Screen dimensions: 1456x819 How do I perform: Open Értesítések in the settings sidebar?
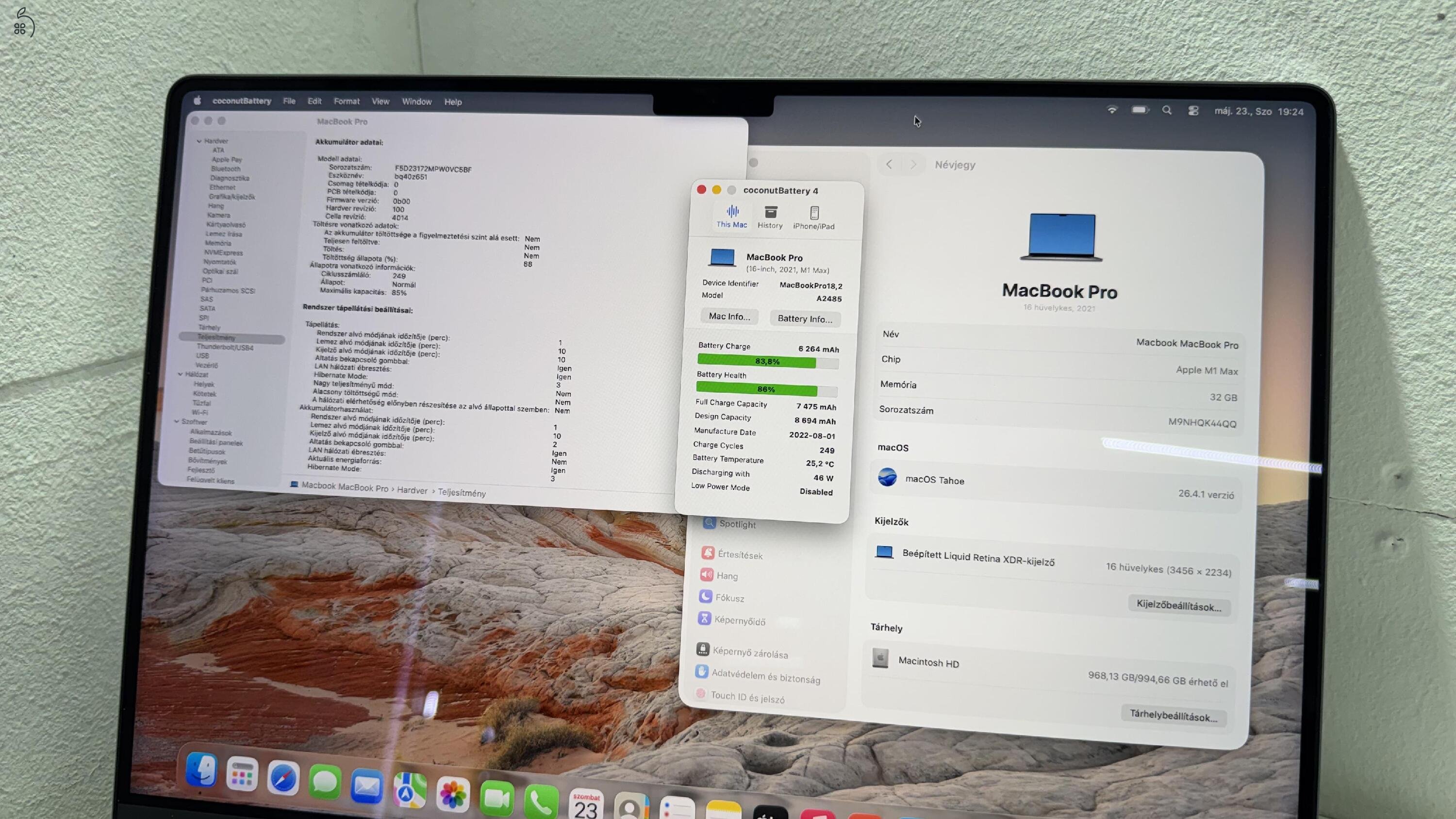732,554
